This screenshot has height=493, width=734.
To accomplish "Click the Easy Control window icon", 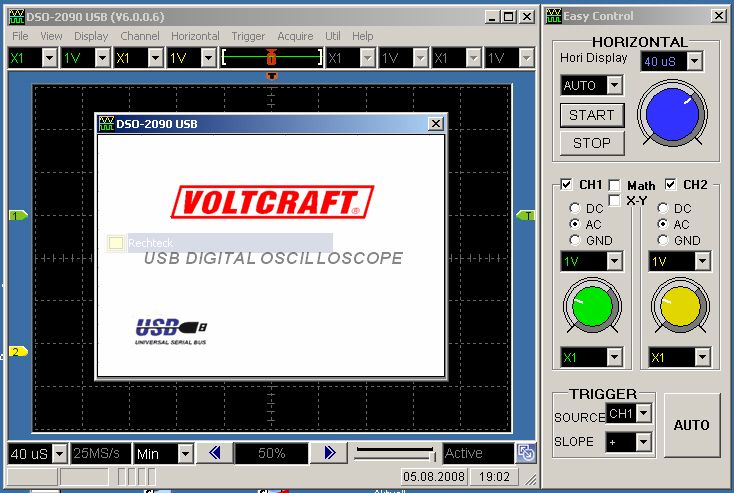I will point(553,16).
